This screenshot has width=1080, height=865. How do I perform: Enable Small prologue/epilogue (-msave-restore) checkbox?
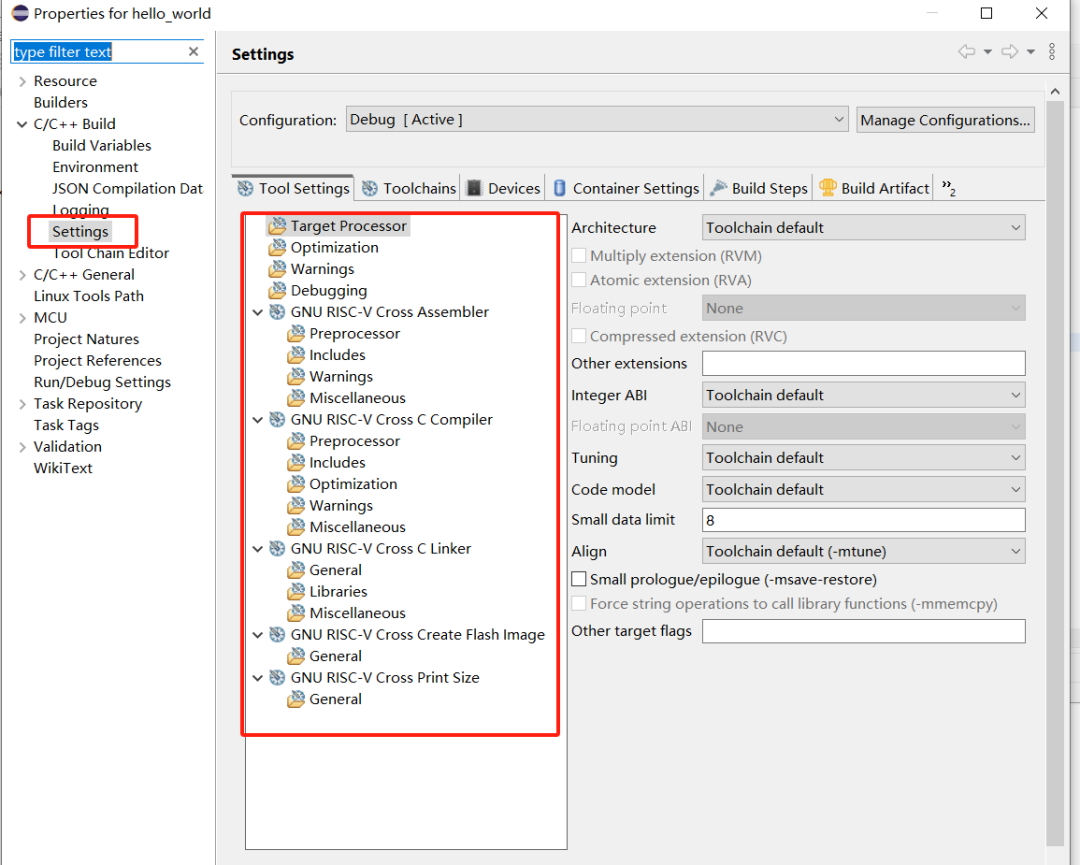[x=579, y=579]
